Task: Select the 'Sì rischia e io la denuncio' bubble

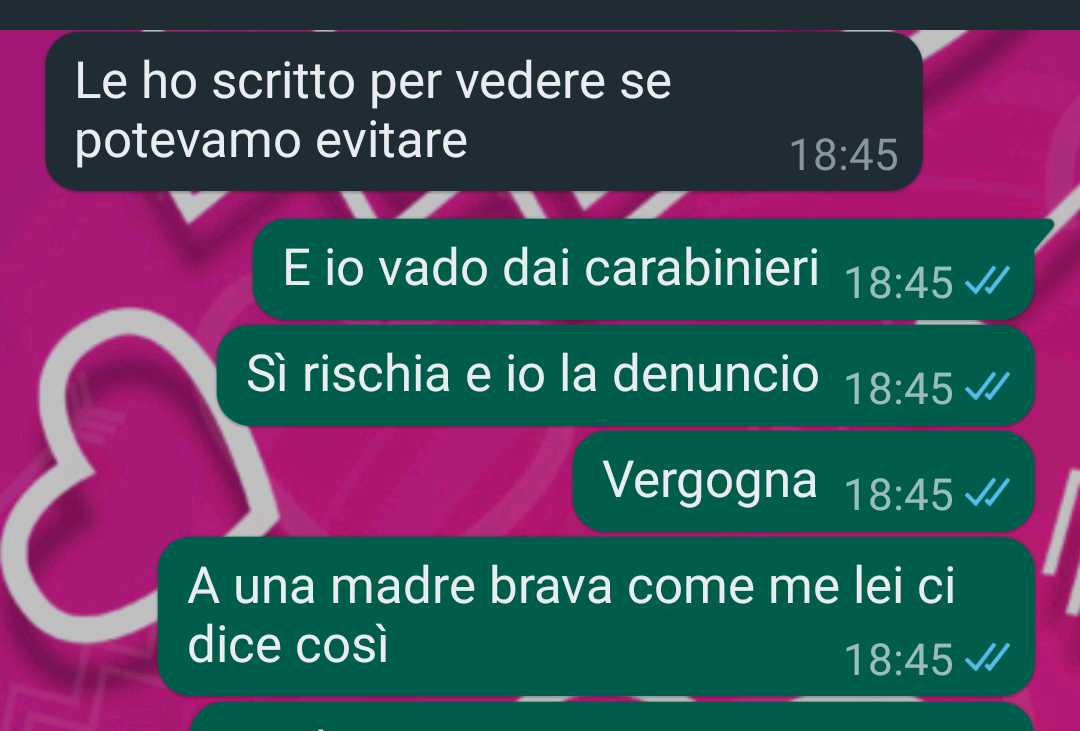Action: point(625,376)
